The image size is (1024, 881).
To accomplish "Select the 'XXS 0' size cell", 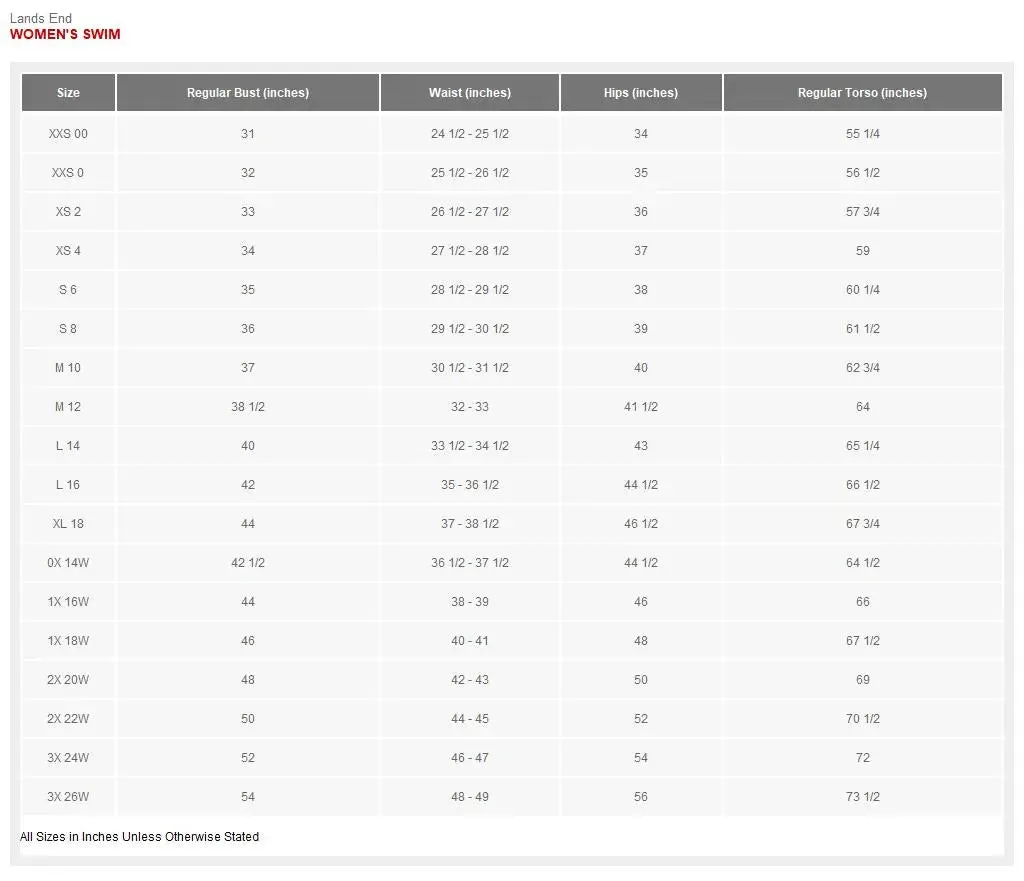I will pos(68,172).
